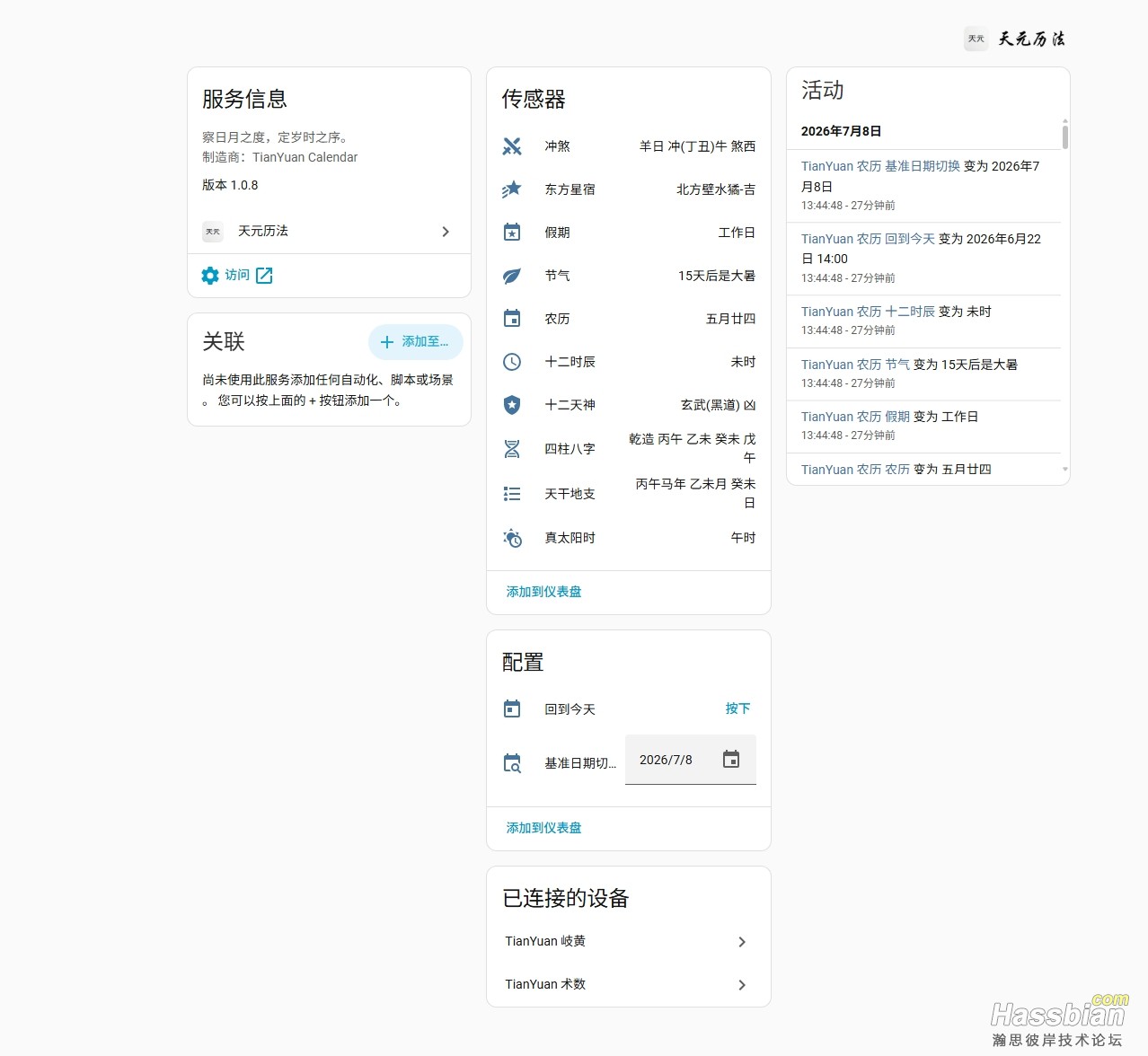Click the 天元历法 logo in page header

point(976,39)
